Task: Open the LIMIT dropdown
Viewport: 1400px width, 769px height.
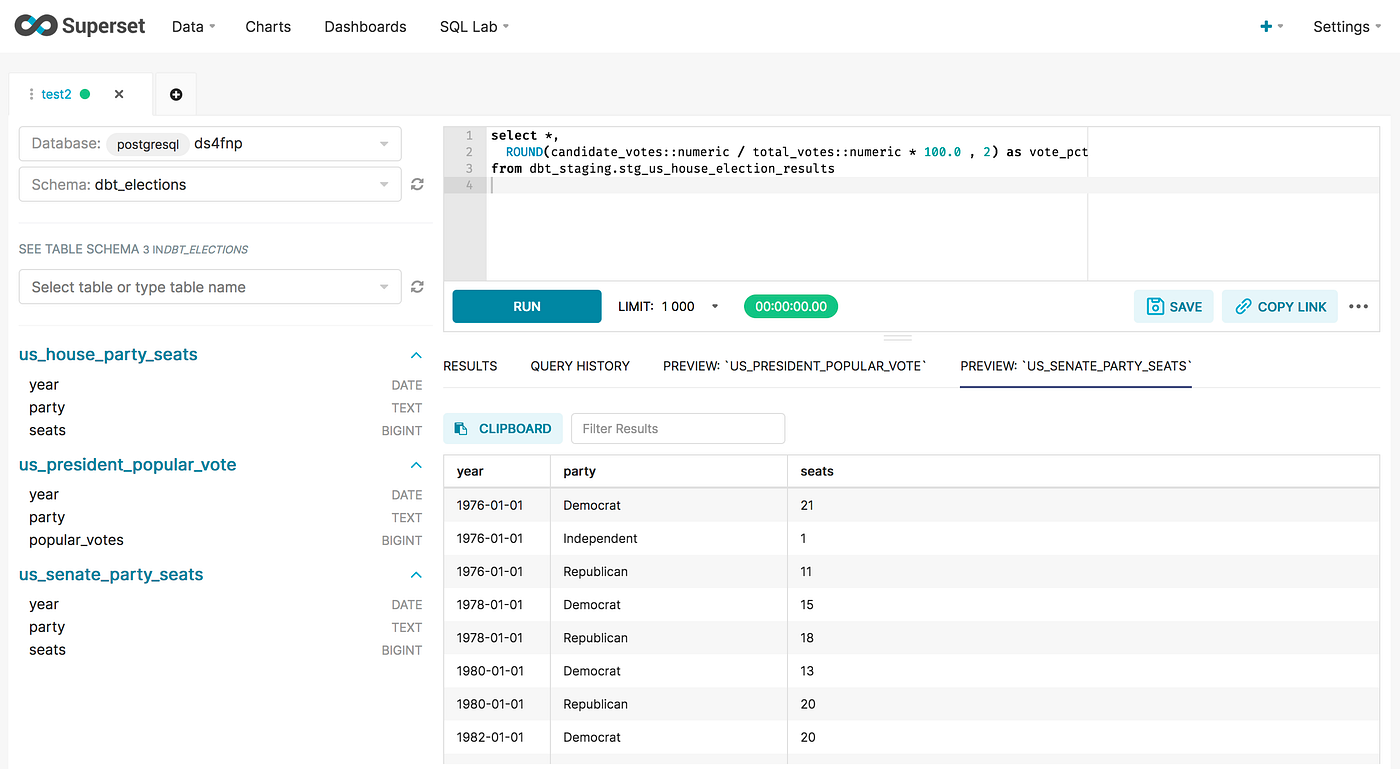Action: click(714, 306)
